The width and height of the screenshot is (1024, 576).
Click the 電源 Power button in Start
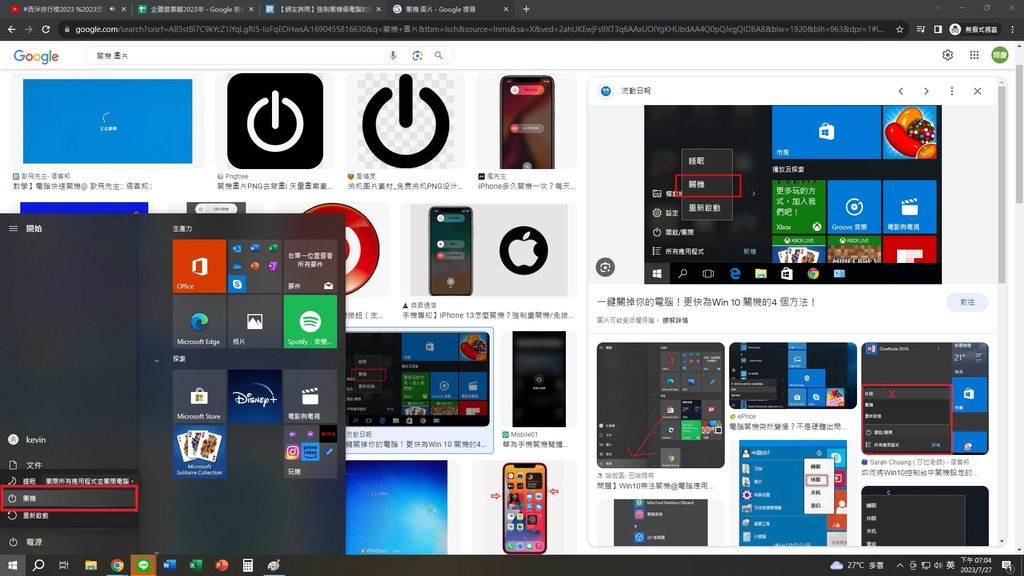click(x=69, y=542)
